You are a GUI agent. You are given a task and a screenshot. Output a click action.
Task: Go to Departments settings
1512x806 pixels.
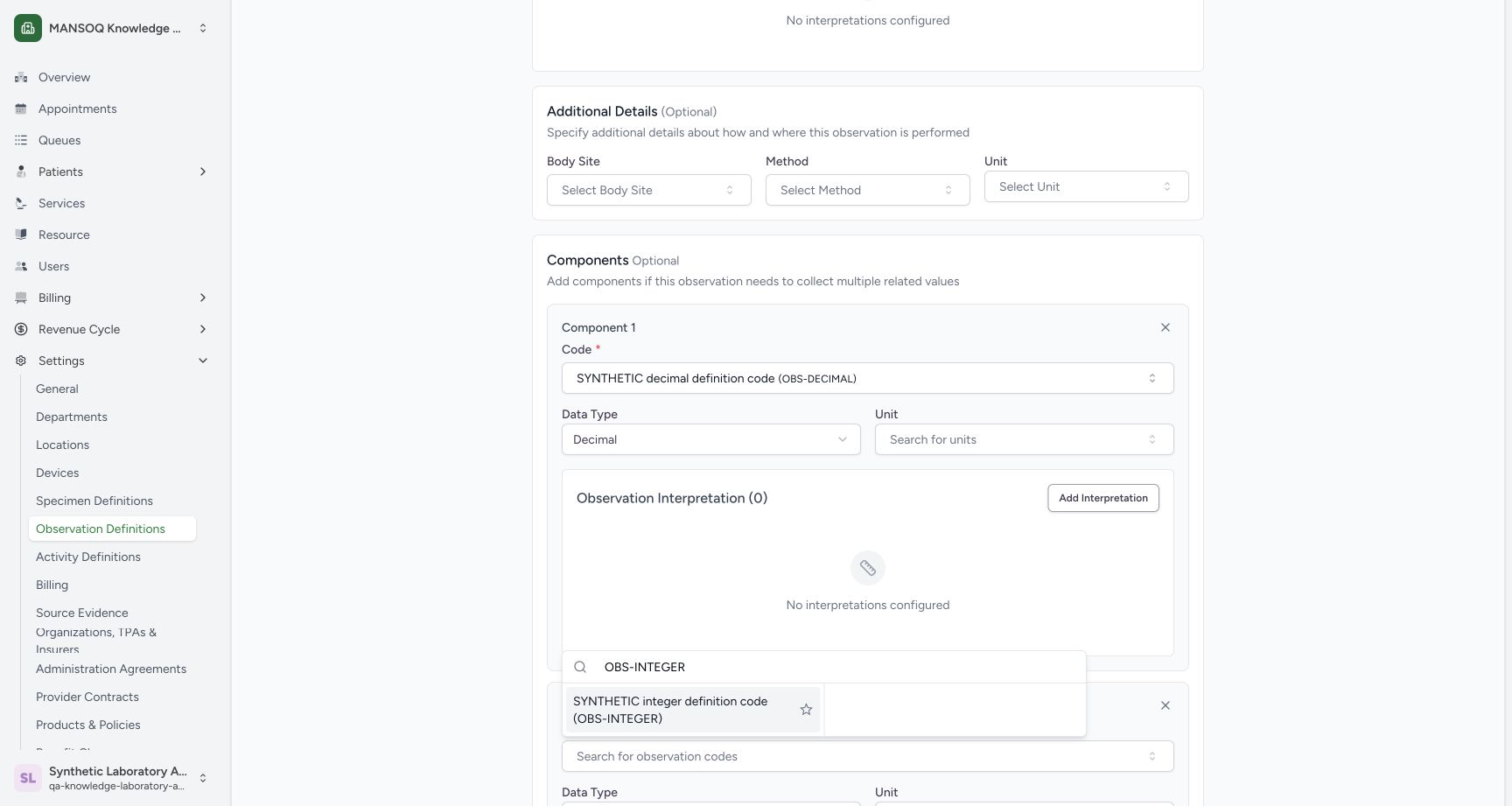pos(72,417)
